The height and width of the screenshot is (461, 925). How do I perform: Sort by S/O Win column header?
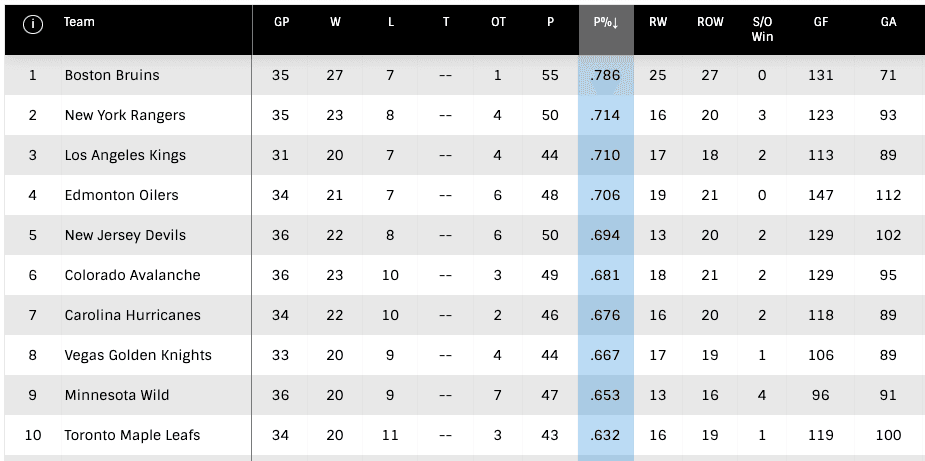(x=763, y=29)
